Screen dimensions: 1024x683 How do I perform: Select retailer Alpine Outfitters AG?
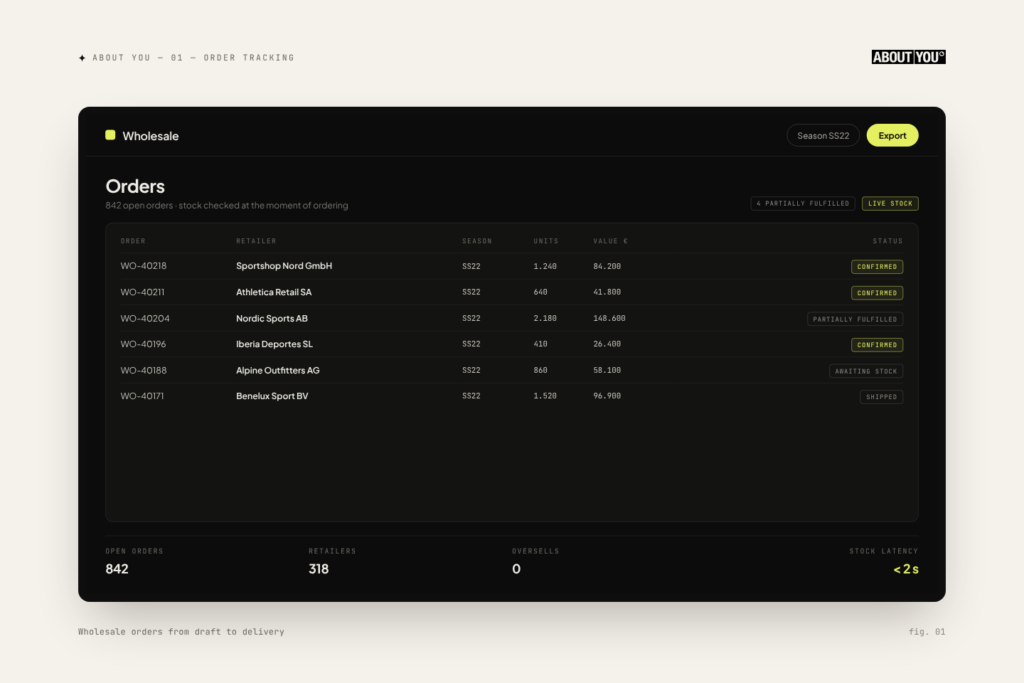coord(278,370)
